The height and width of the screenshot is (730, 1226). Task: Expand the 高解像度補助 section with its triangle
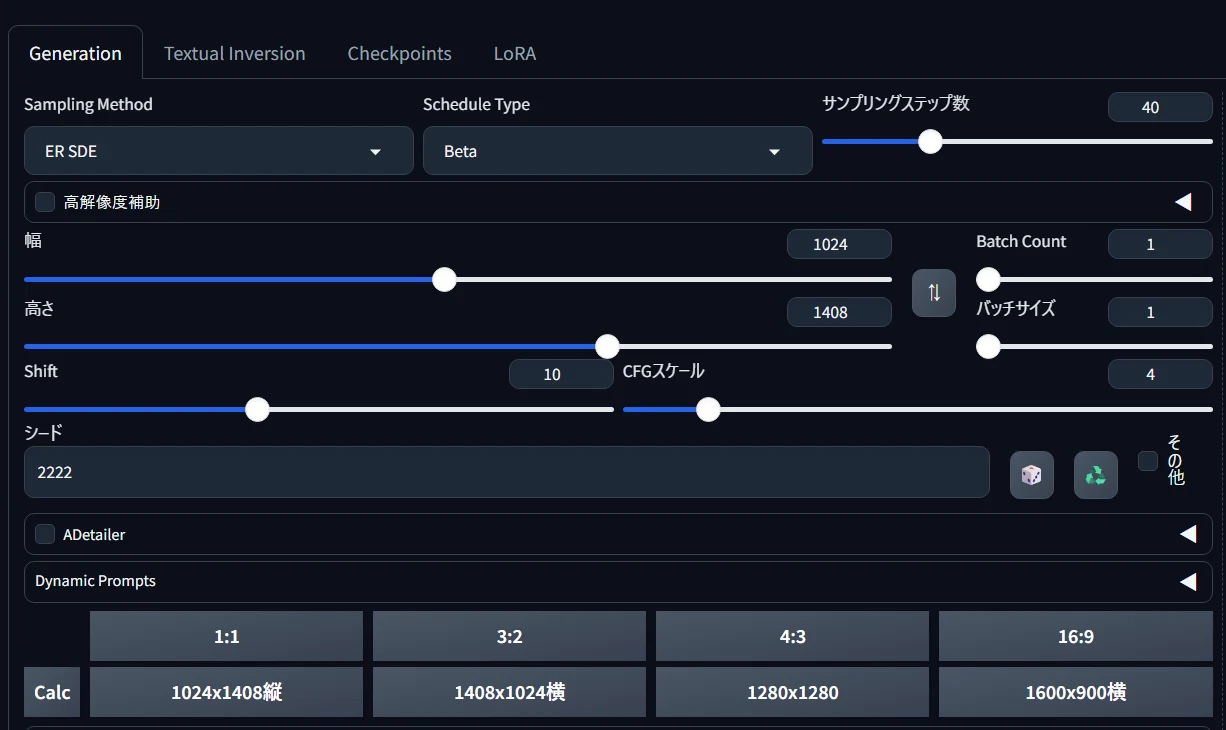1183,202
